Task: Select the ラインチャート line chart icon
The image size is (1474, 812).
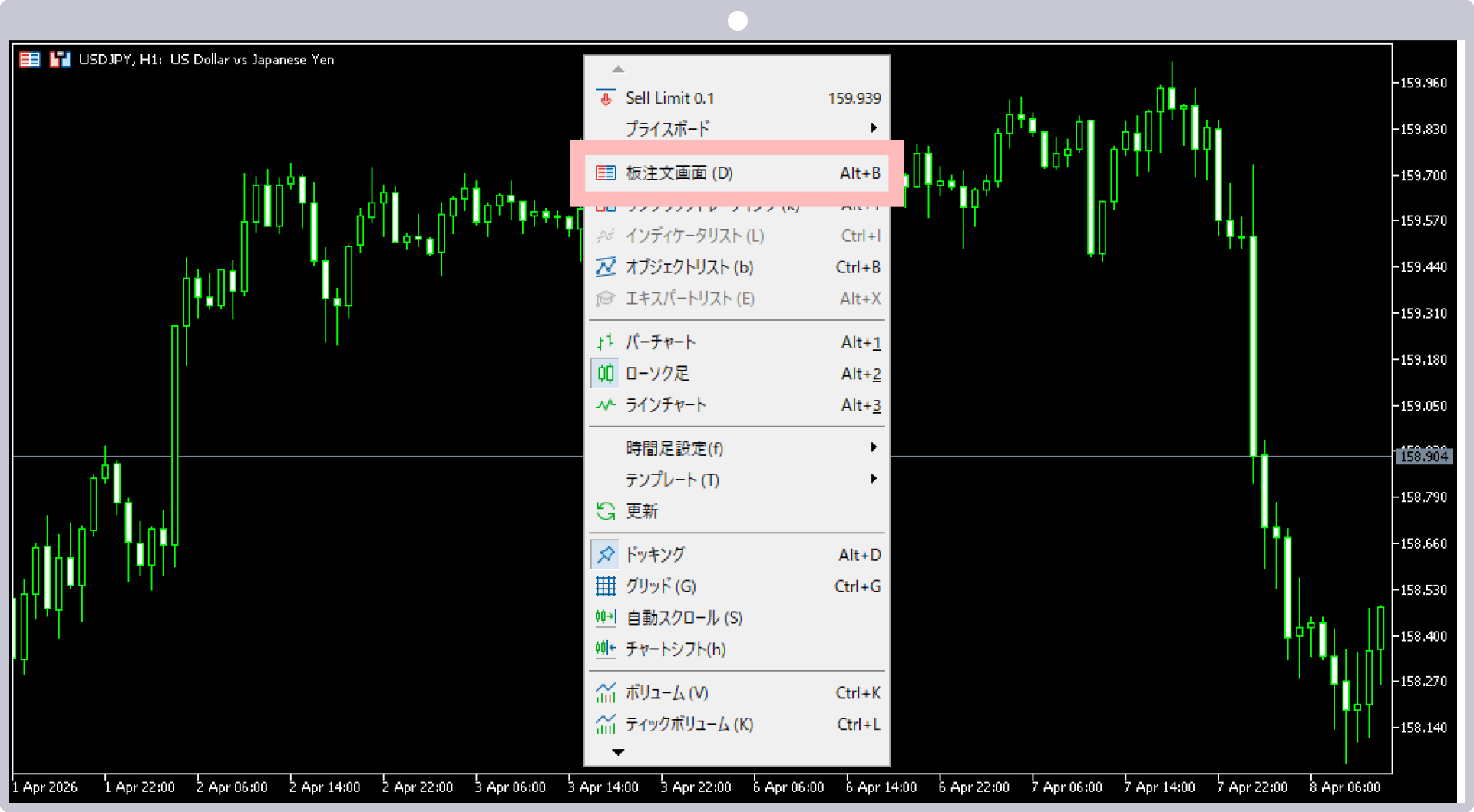Action: tap(606, 404)
